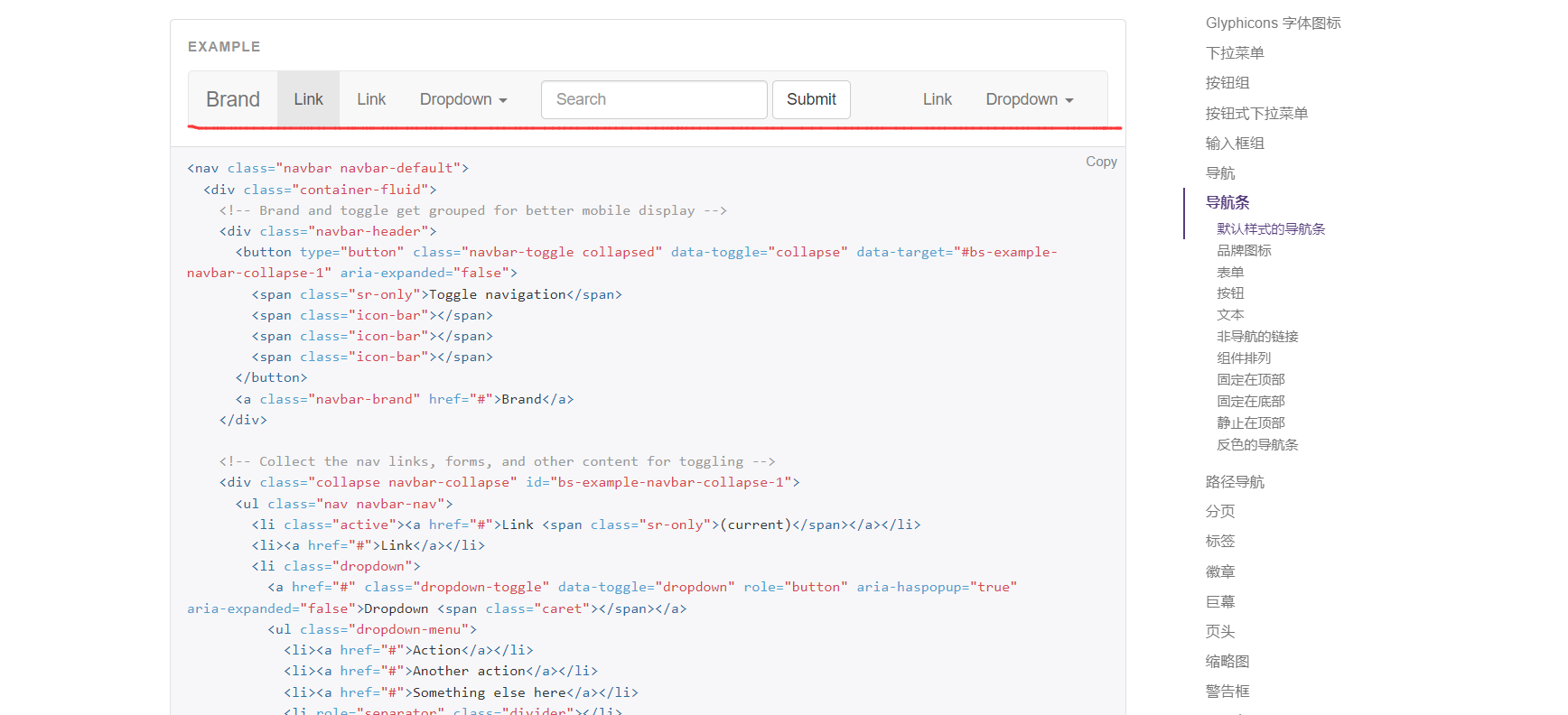The width and height of the screenshot is (1568, 715).
Task: Click the Brand navbar logo text
Action: pos(233,99)
